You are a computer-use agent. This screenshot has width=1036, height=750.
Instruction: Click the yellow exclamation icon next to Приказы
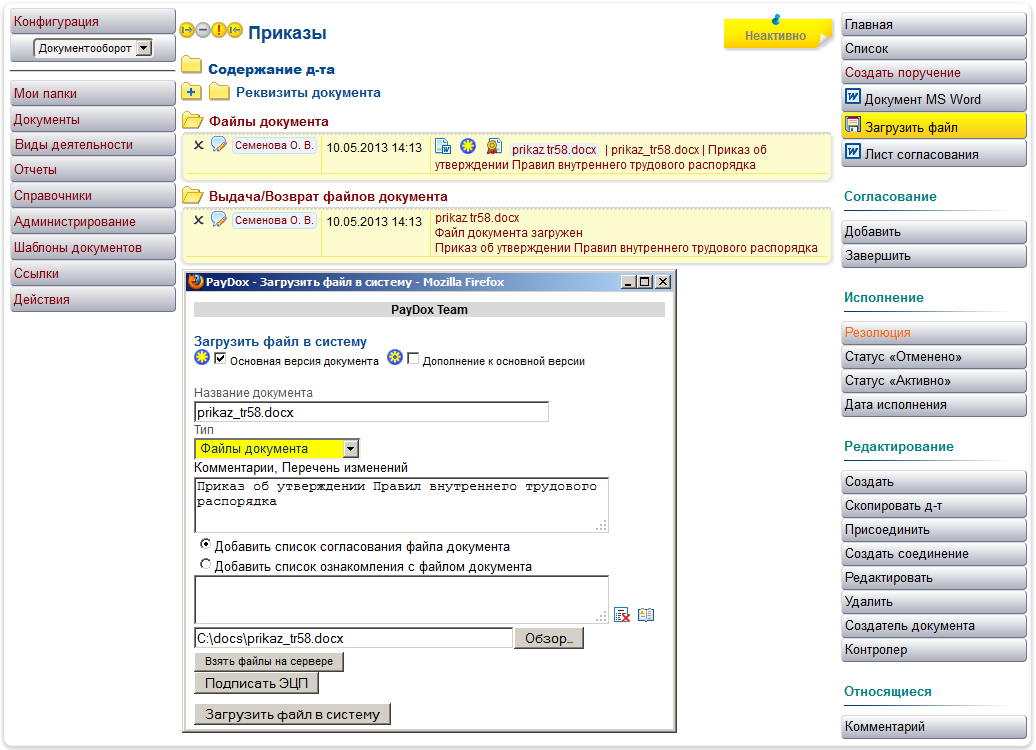tap(219, 30)
